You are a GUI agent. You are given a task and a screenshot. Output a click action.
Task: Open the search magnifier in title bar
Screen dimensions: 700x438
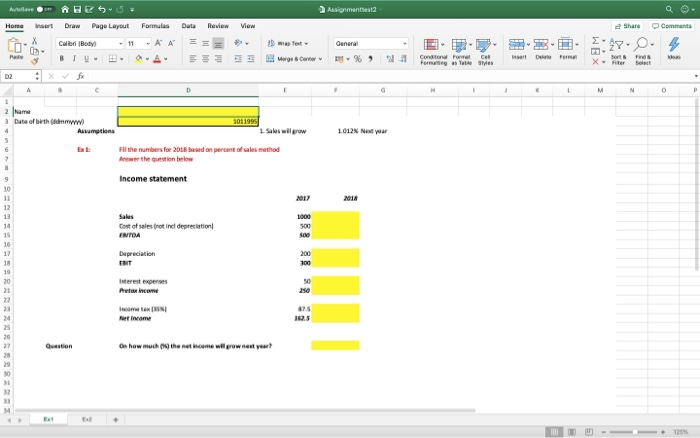[x=669, y=9]
